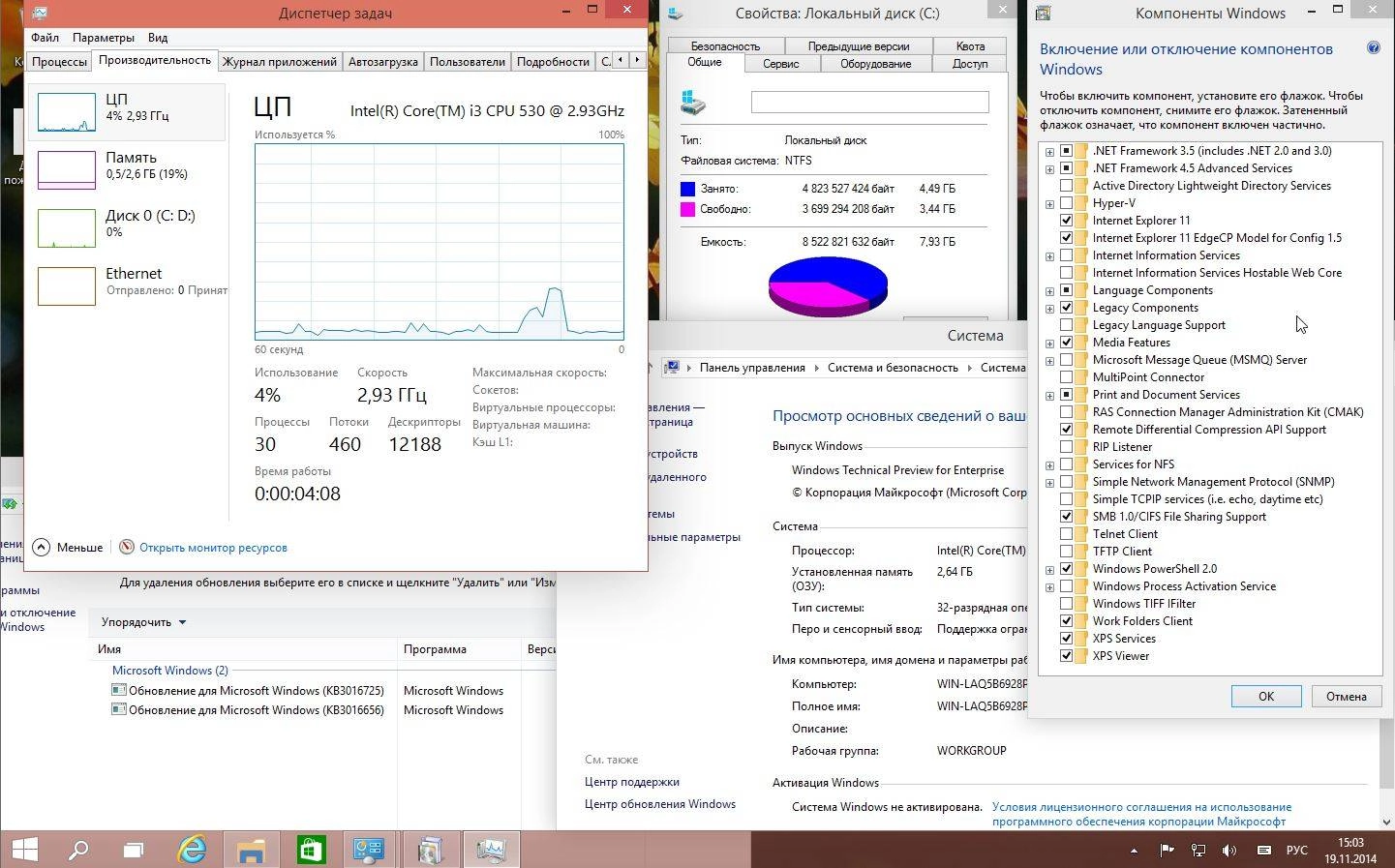The height and width of the screenshot is (868, 1395).
Task: Select CPU thumbnail in Task Manager
Action: click(66, 111)
